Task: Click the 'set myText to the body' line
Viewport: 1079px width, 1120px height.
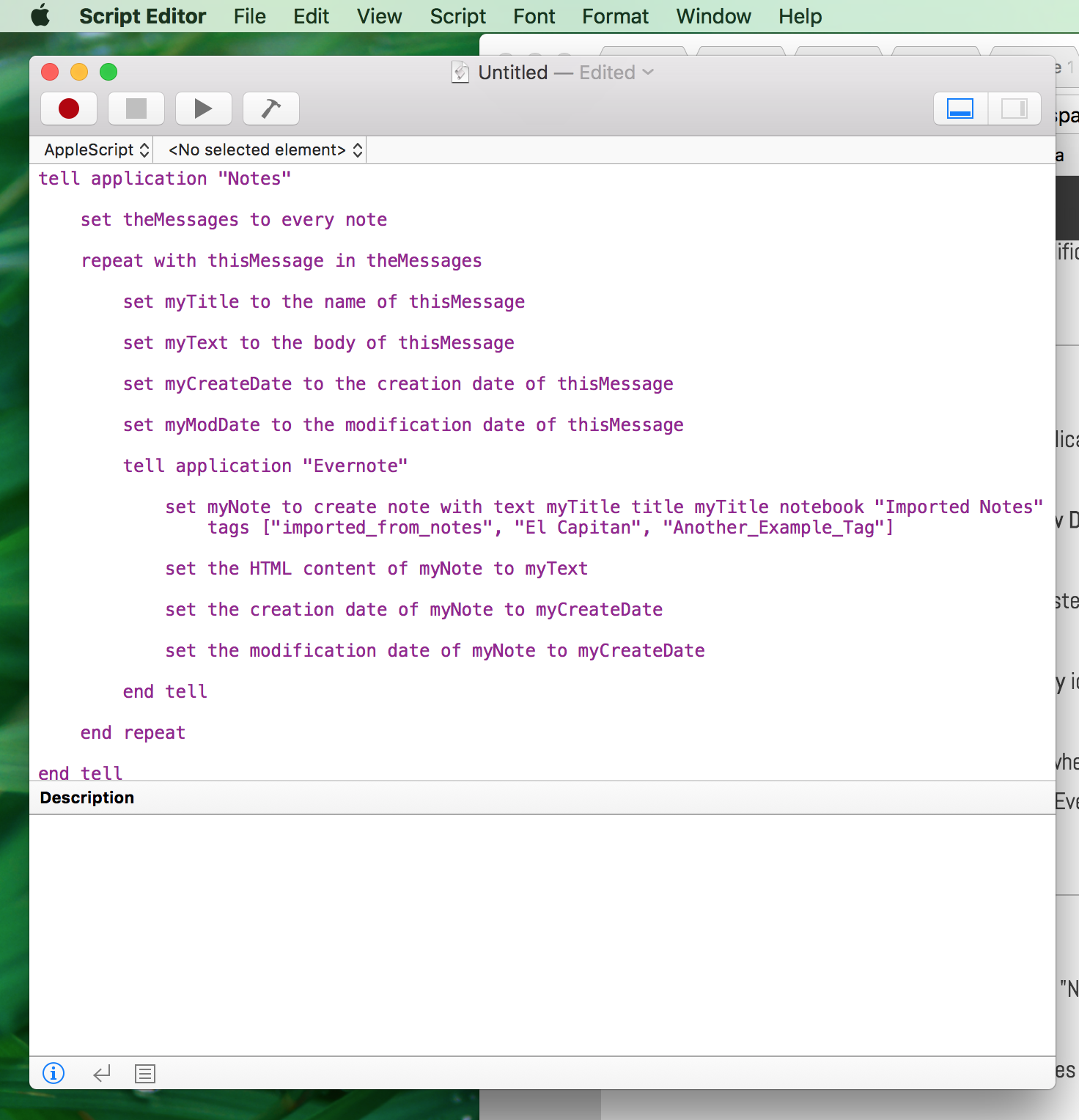Action: coord(319,342)
